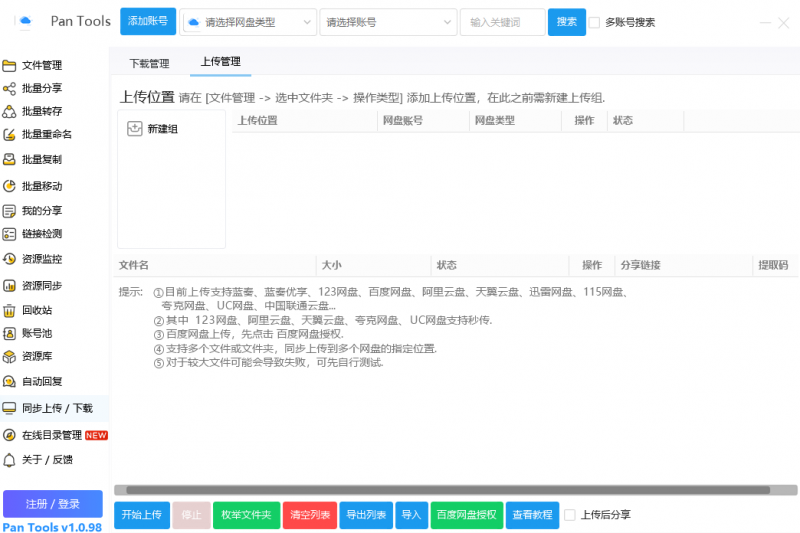This screenshot has height=533, width=800.
Task: Click 注册 / 登录 button
Action: tap(53, 504)
